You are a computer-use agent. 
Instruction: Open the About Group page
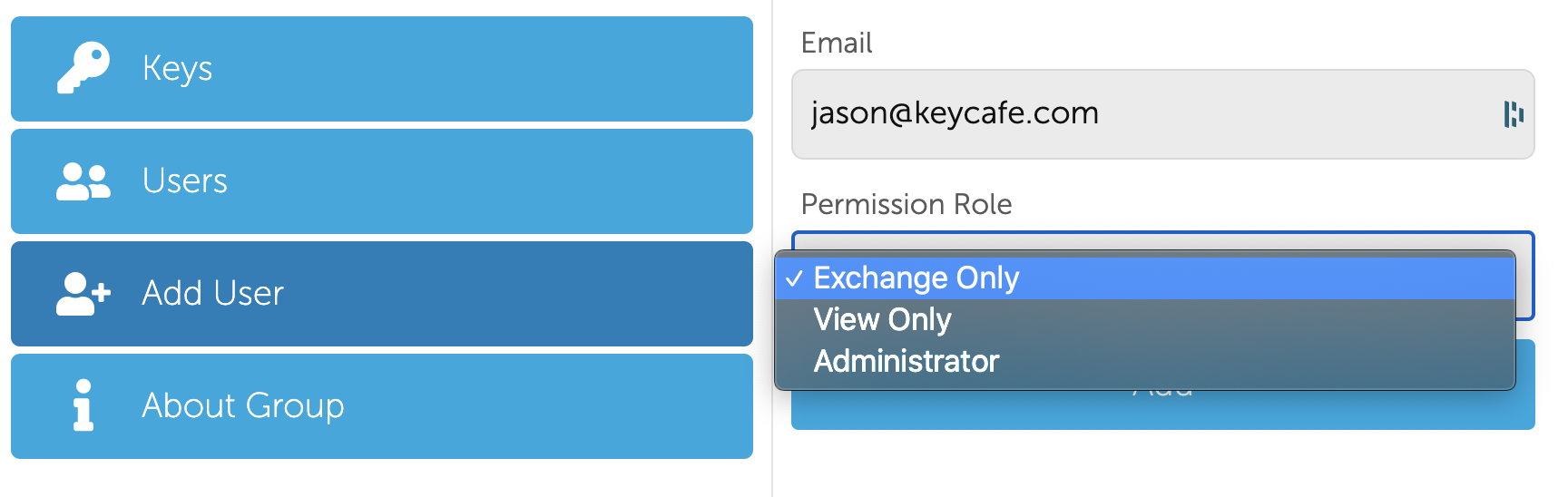pos(382,406)
